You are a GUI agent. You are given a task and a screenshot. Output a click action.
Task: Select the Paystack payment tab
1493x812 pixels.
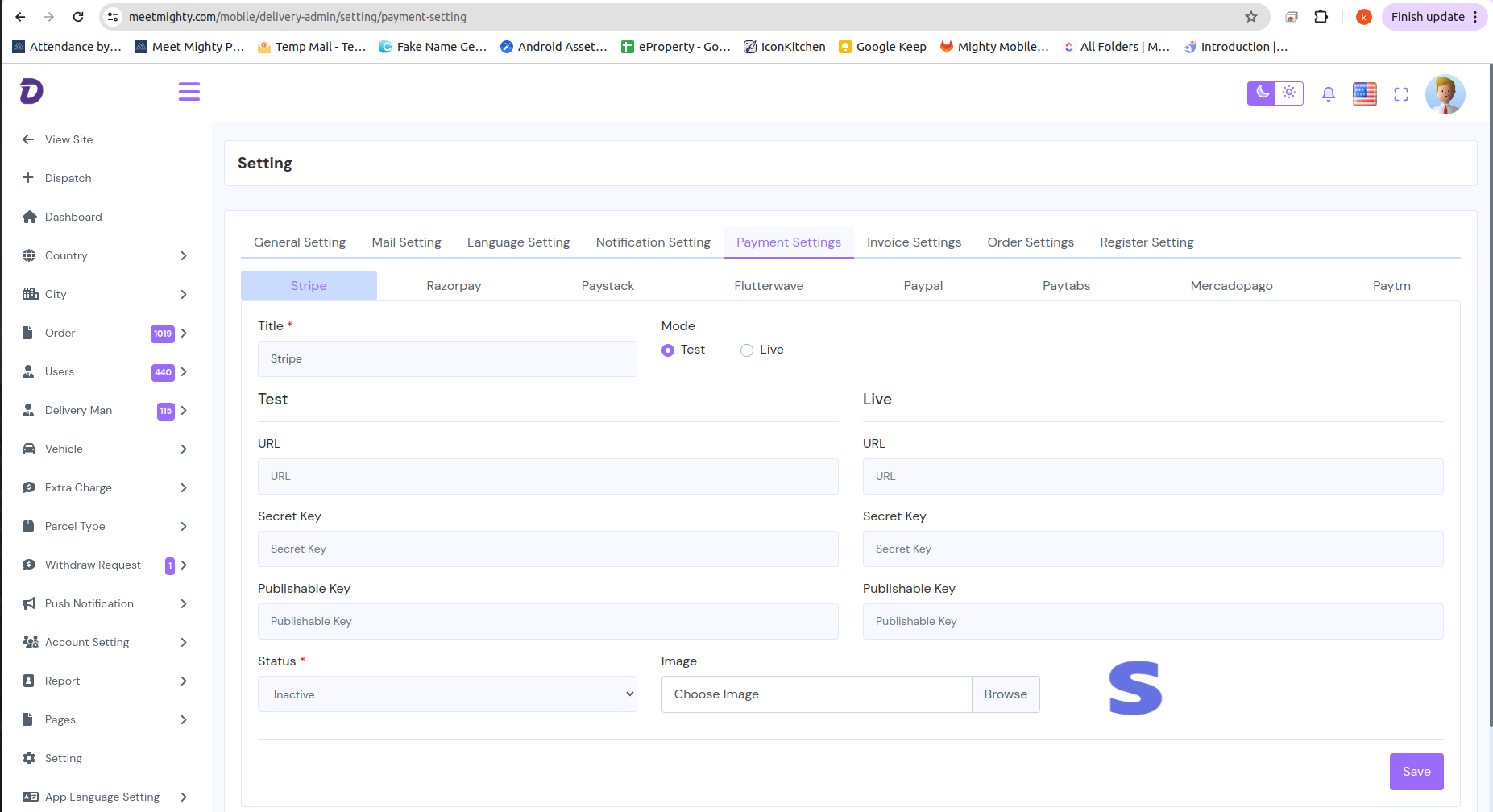608,286
